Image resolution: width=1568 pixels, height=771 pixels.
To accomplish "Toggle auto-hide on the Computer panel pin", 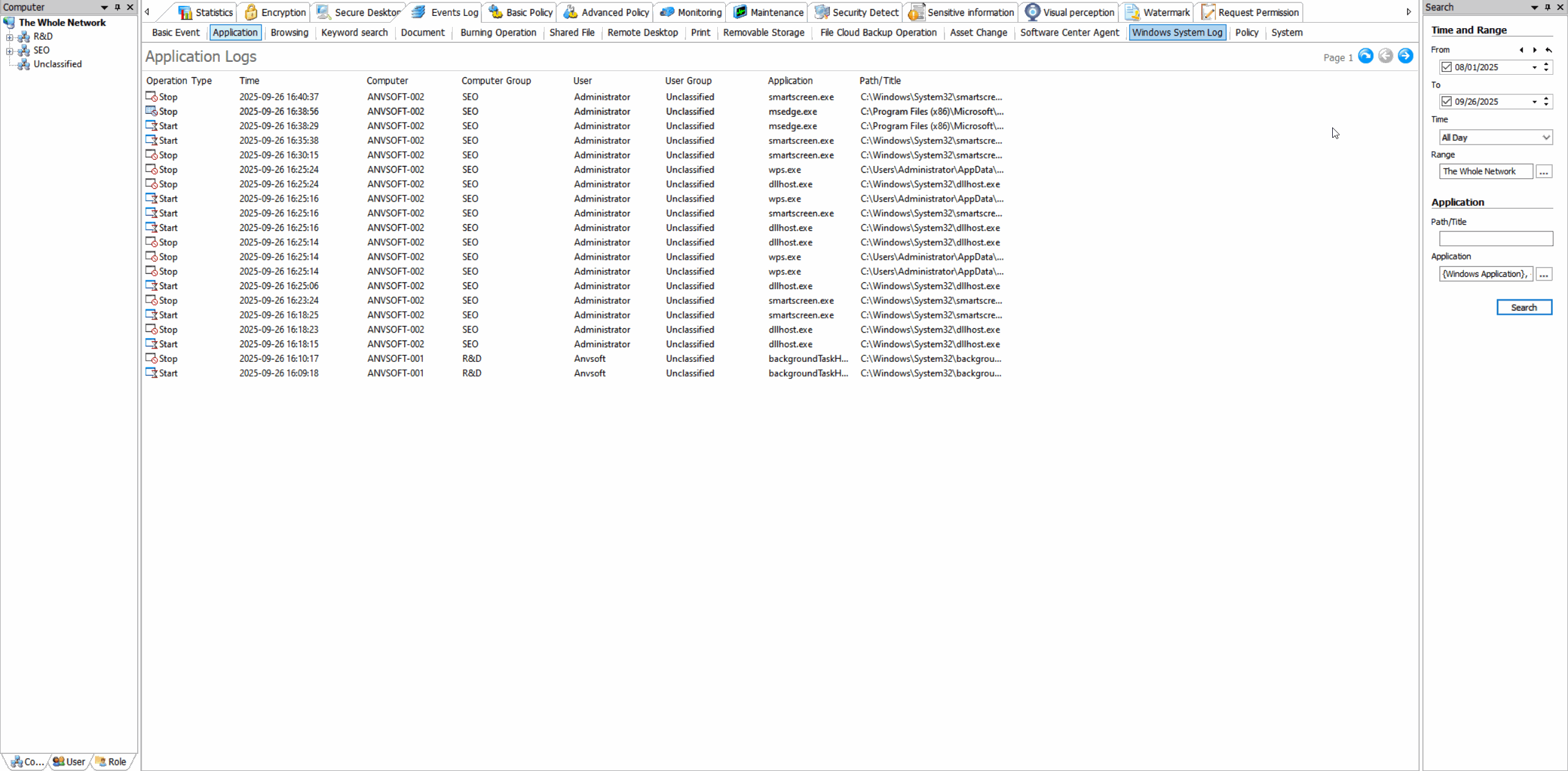I will point(117,7).
